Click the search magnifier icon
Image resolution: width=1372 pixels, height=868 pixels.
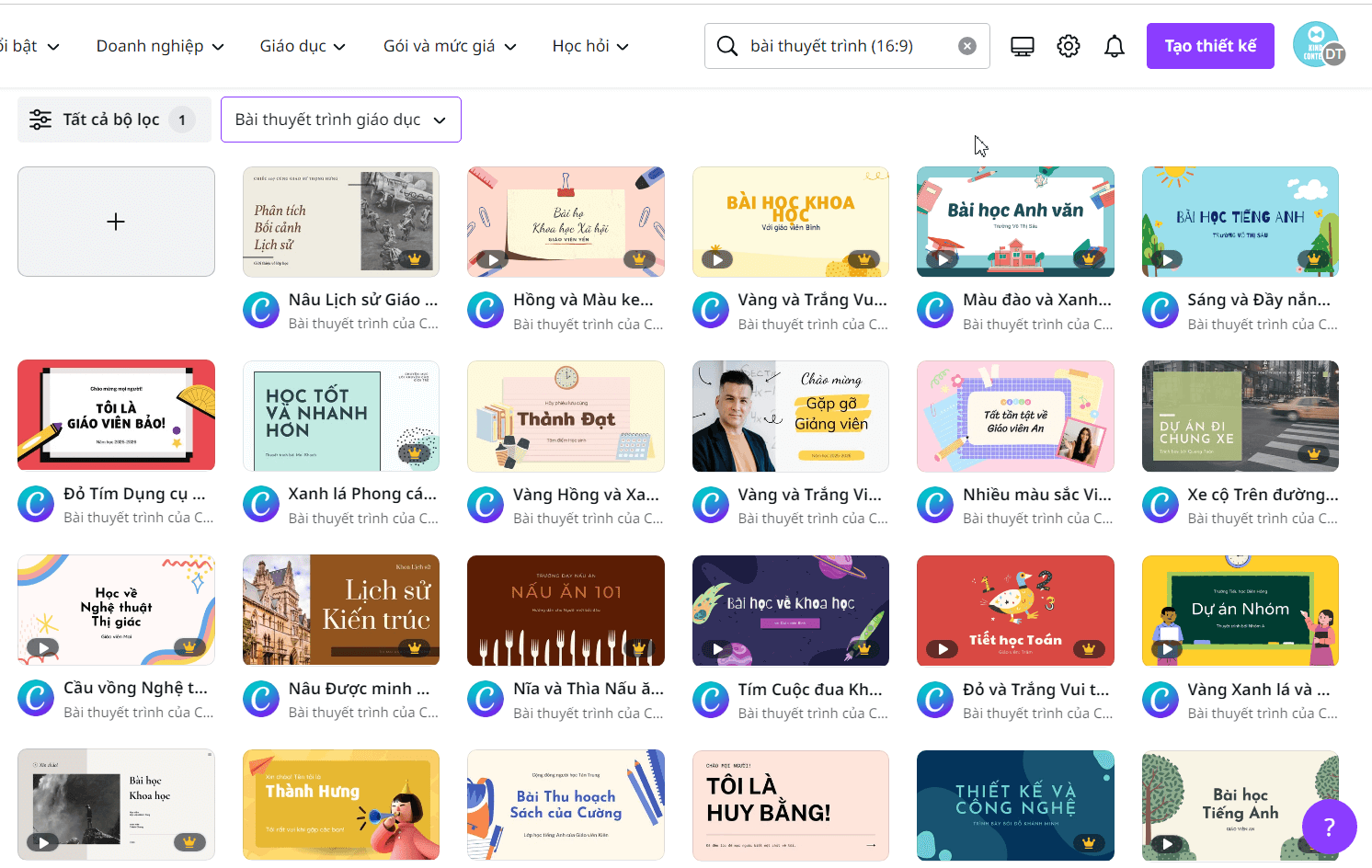click(726, 45)
